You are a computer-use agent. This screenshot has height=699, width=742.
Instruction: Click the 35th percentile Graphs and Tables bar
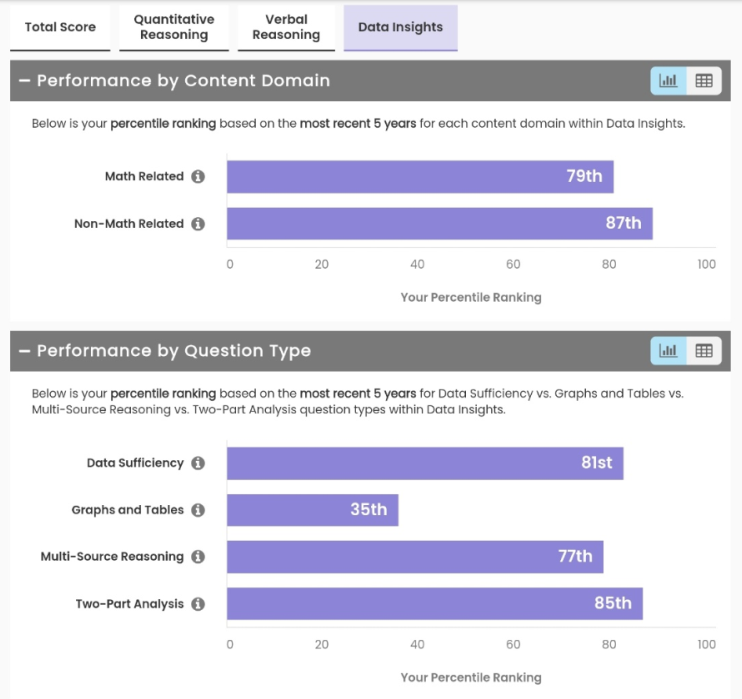tap(312, 510)
